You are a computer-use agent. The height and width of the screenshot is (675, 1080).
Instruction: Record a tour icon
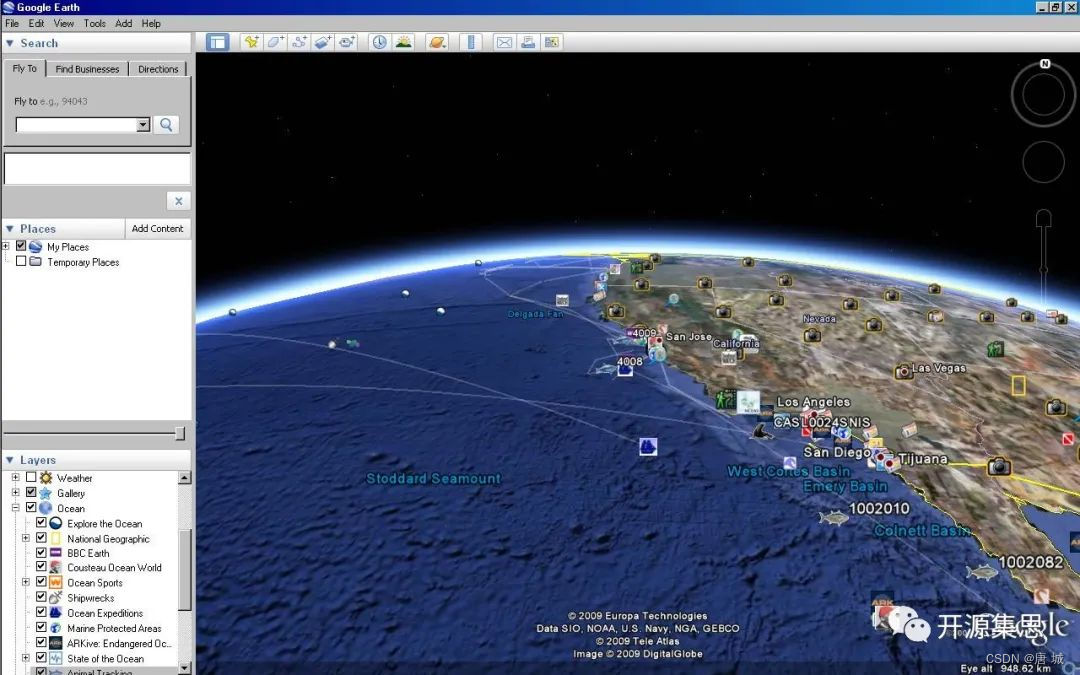[346, 42]
